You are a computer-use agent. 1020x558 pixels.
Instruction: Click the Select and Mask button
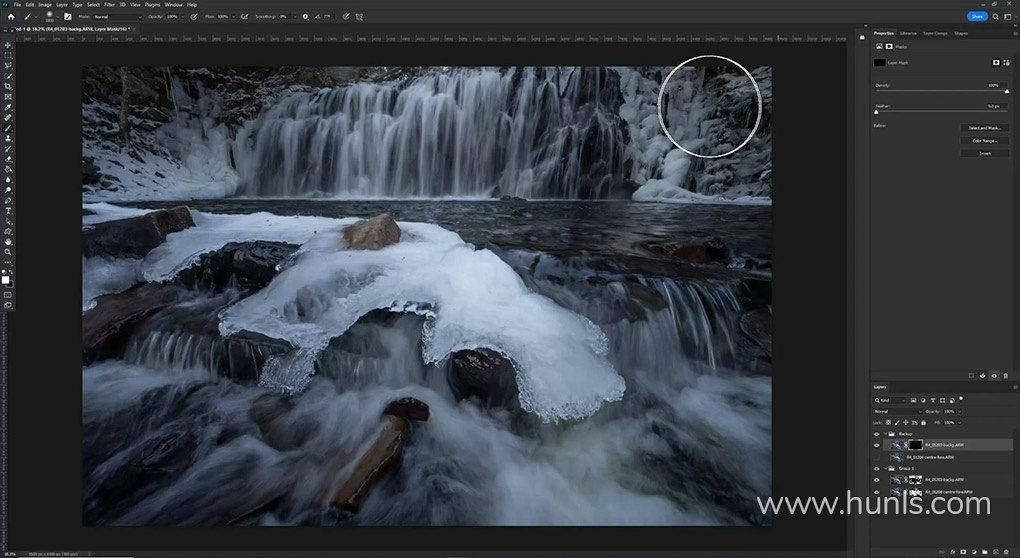983,128
